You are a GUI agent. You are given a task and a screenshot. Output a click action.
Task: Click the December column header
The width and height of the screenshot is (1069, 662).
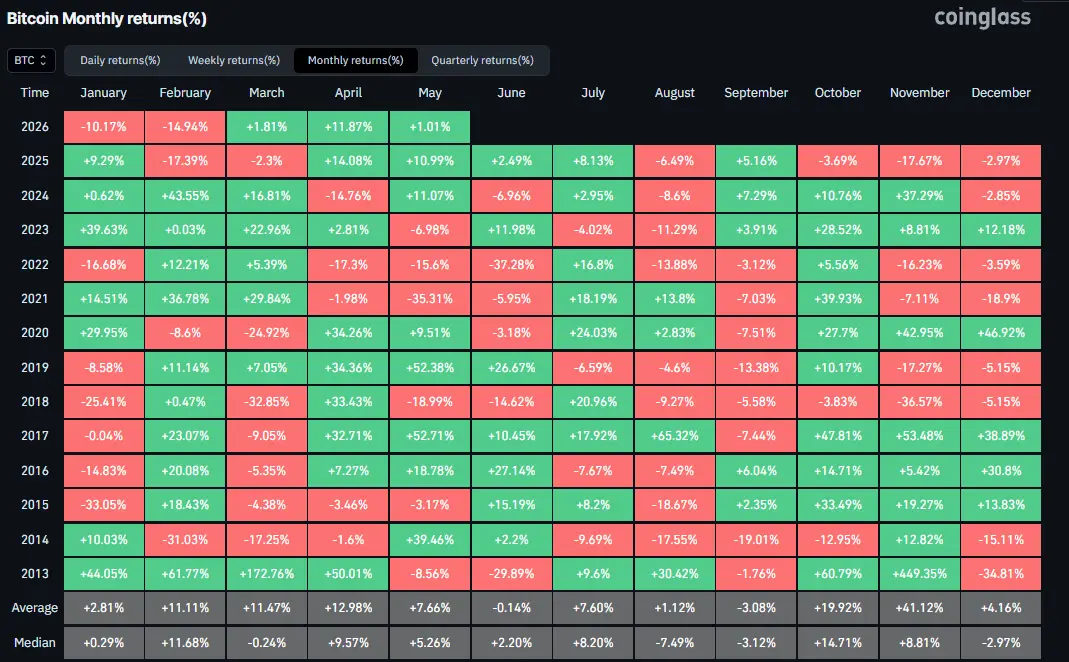(1001, 93)
